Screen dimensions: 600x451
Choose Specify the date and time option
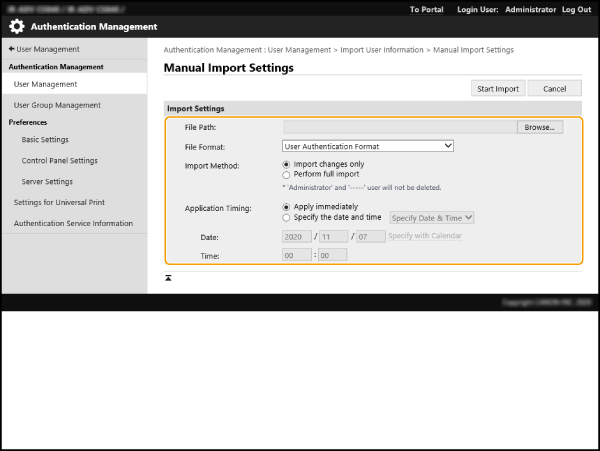[287, 217]
